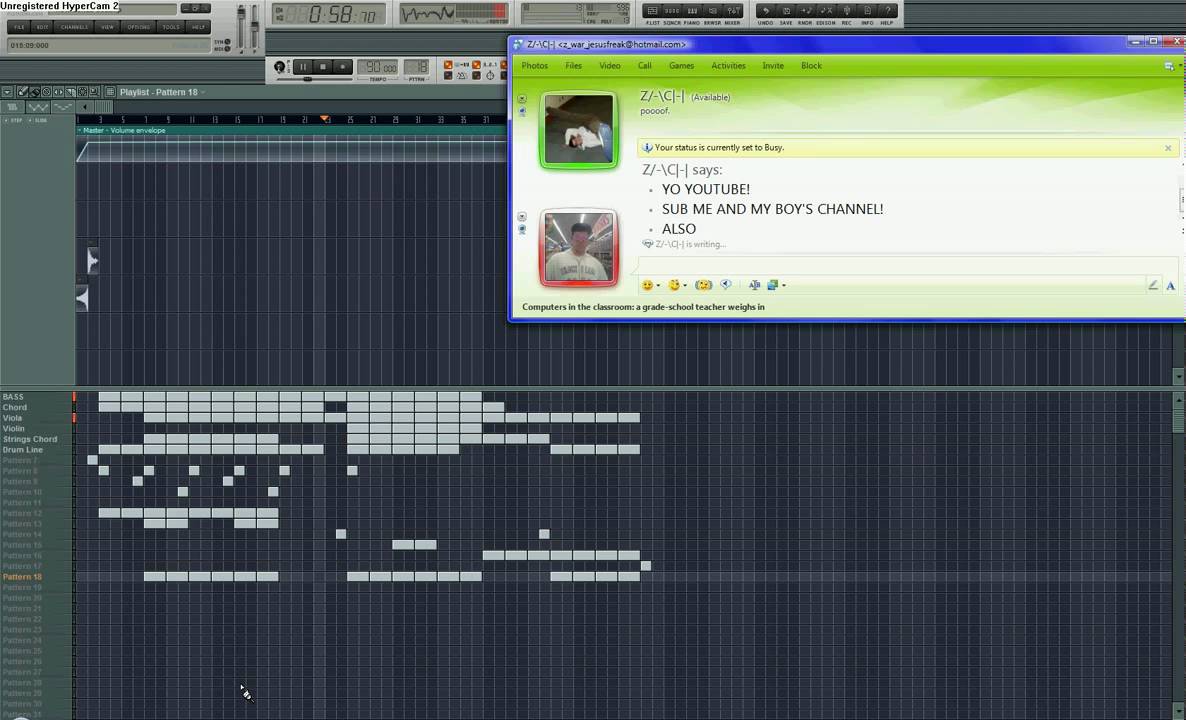Toggle the blend recording button
The height and width of the screenshot is (720, 1186).
[505, 65]
